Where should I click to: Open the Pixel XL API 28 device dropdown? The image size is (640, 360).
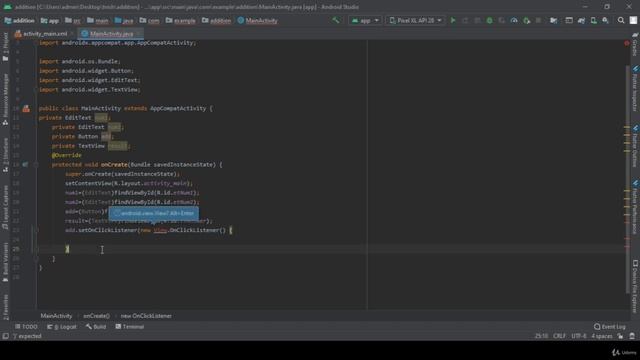point(416,20)
